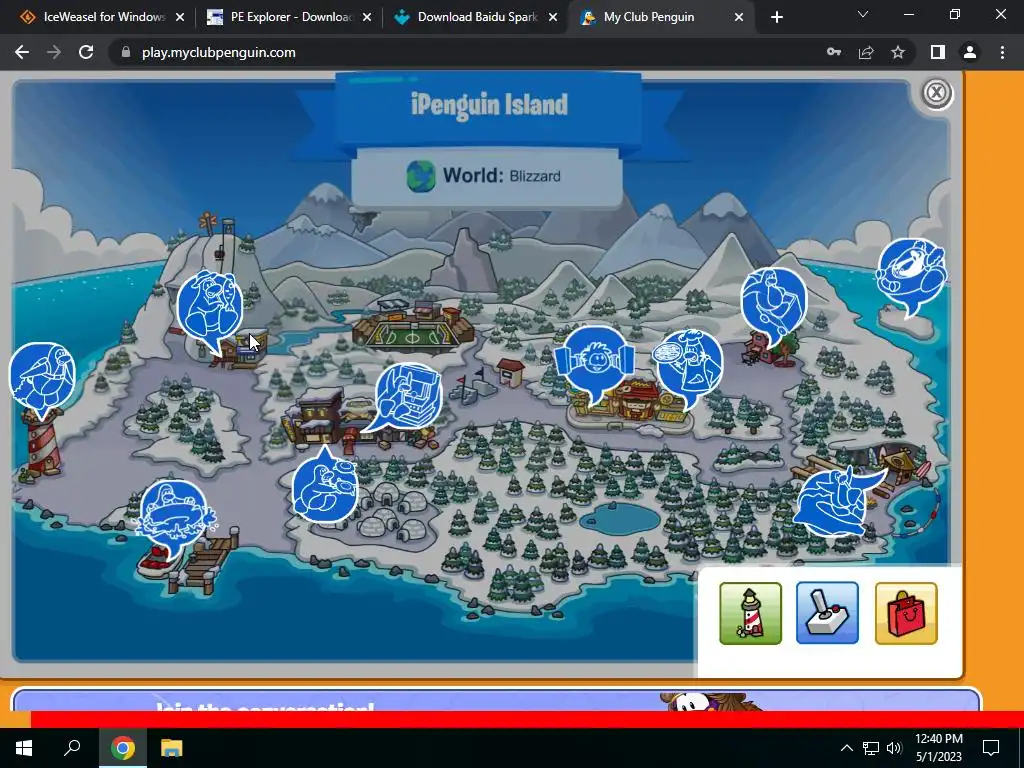Open the volume control
This screenshot has height=768, width=1024.
pyautogui.click(x=894, y=748)
